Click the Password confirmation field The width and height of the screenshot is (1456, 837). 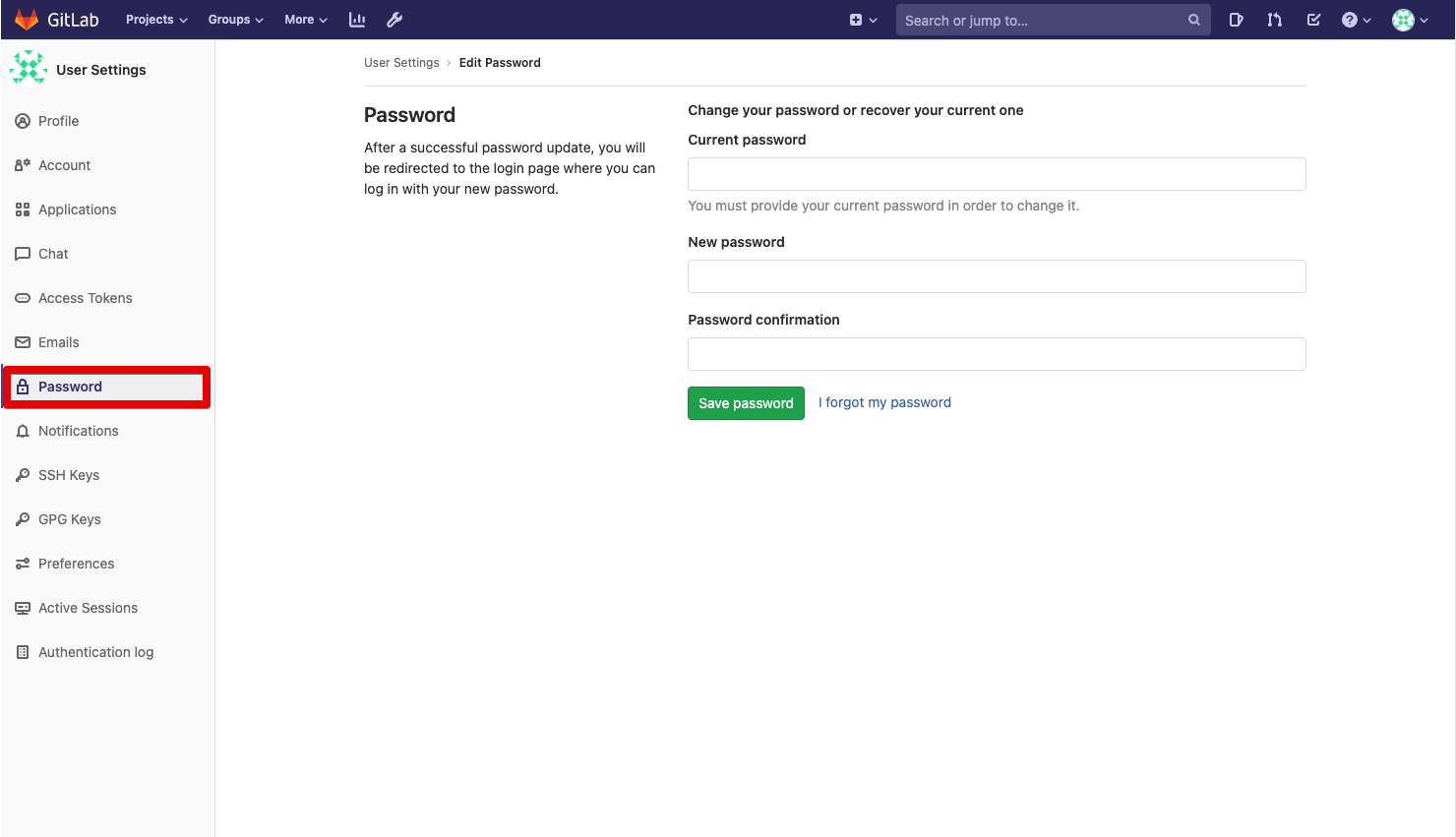996,354
